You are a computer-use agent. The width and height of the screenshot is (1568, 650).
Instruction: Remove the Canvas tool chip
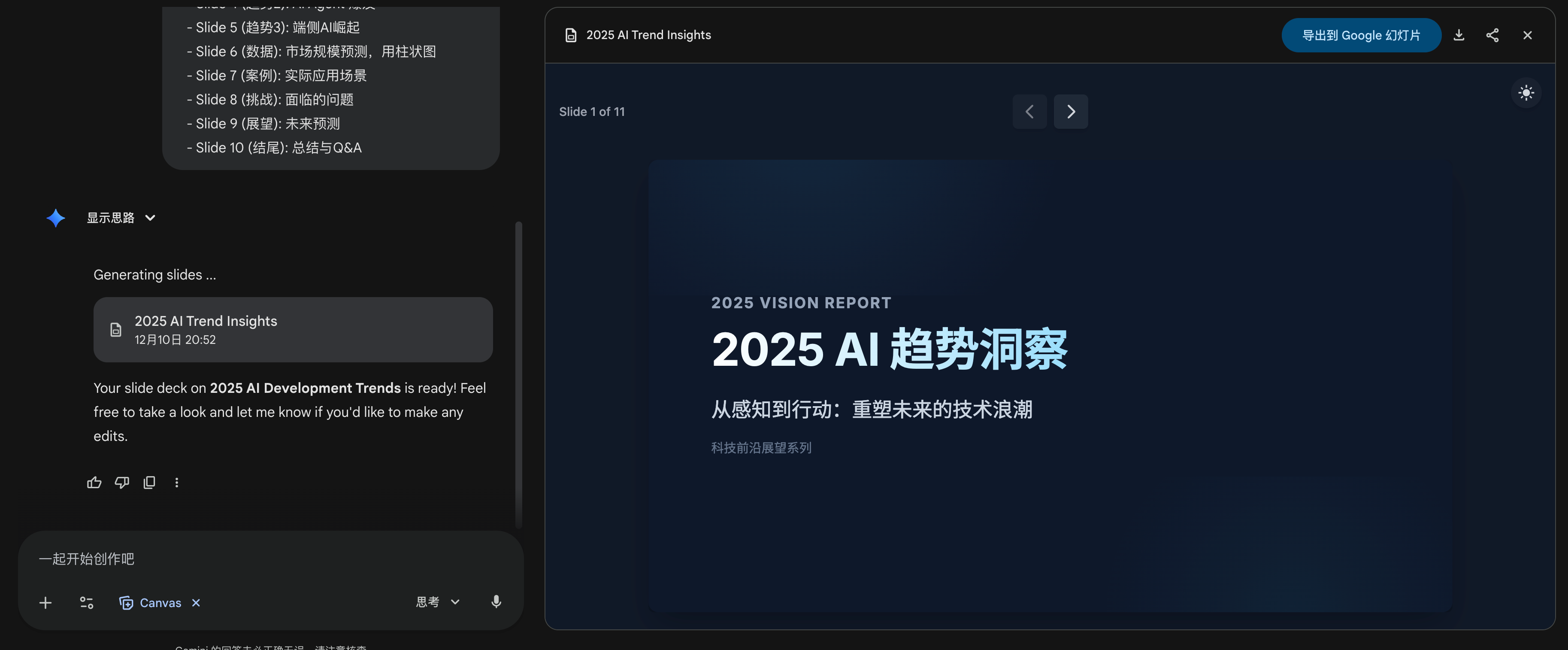pyautogui.click(x=196, y=602)
